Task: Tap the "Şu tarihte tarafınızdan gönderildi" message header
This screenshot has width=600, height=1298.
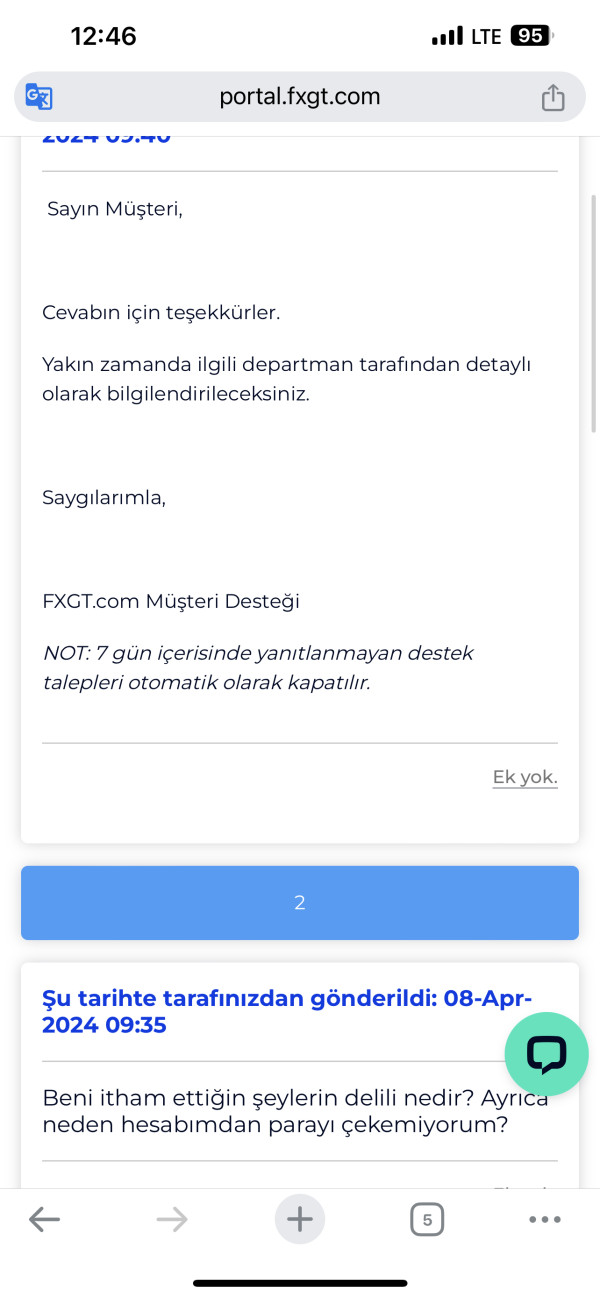Action: pos(288,1012)
